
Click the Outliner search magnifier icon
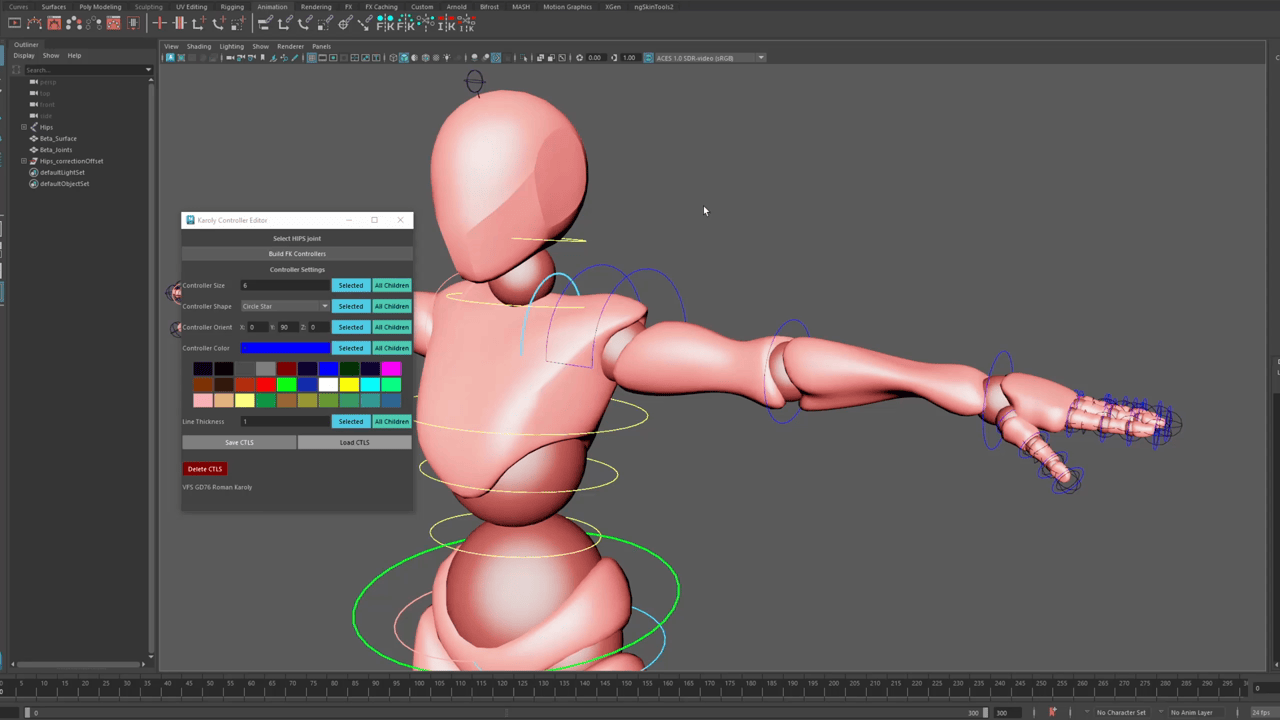pos(17,70)
